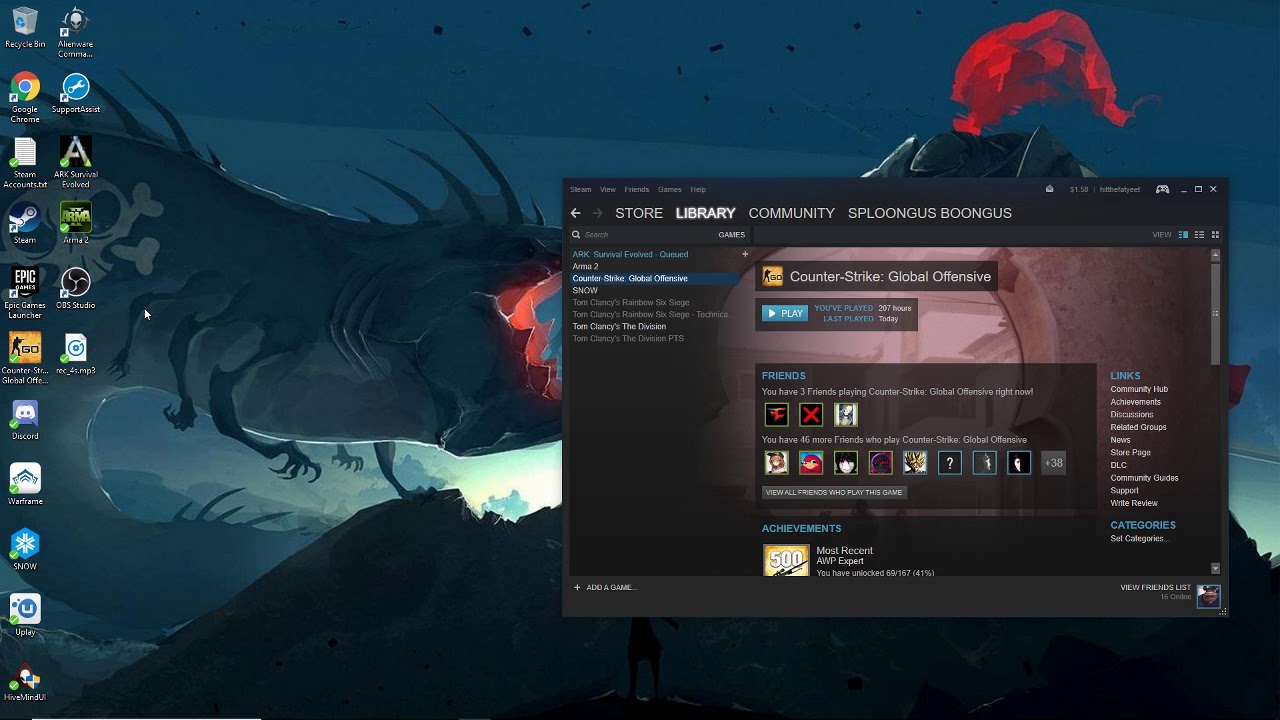Image resolution: width=1280 pixels, height=720 pixels.
Task: Select the rec_4s.mp3 file icon
Action: (x=76, y=354)
